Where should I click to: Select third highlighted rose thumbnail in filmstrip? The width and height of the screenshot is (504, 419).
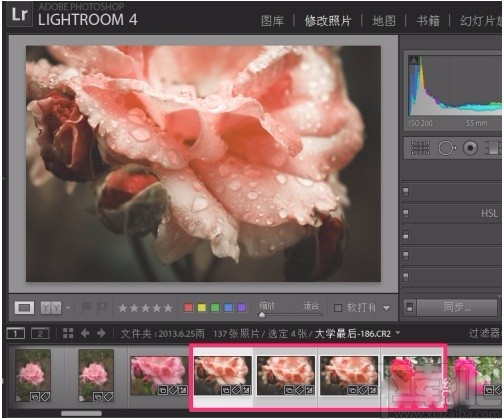349,376
